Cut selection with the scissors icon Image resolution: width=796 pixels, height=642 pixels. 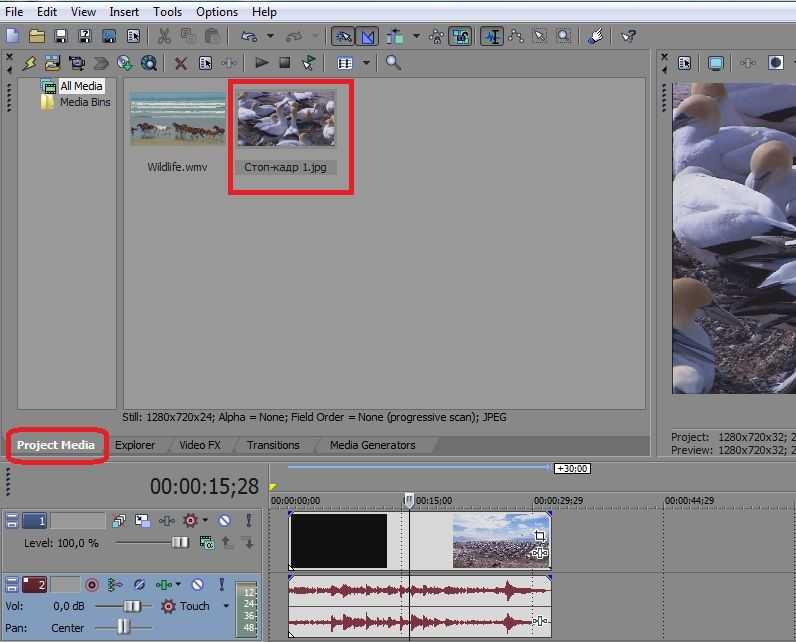(164, 36)
